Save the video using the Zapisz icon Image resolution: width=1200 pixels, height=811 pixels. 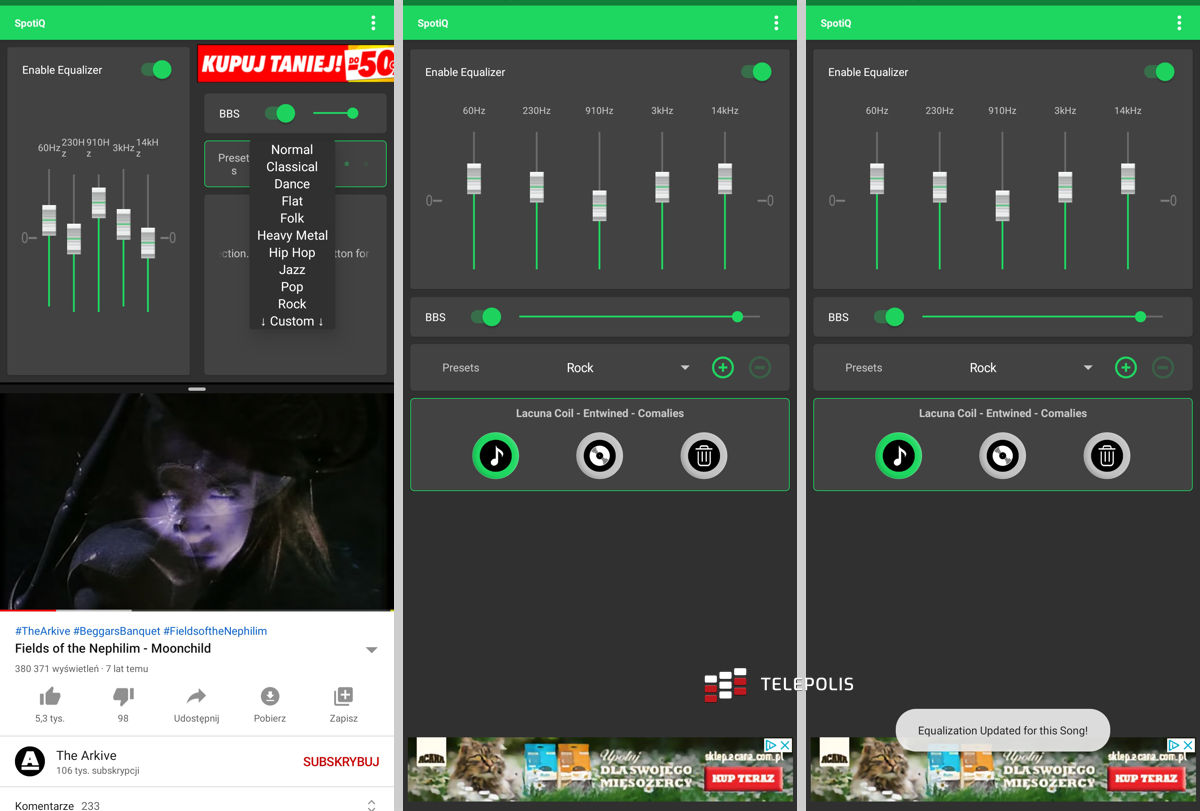coord(343,697)
